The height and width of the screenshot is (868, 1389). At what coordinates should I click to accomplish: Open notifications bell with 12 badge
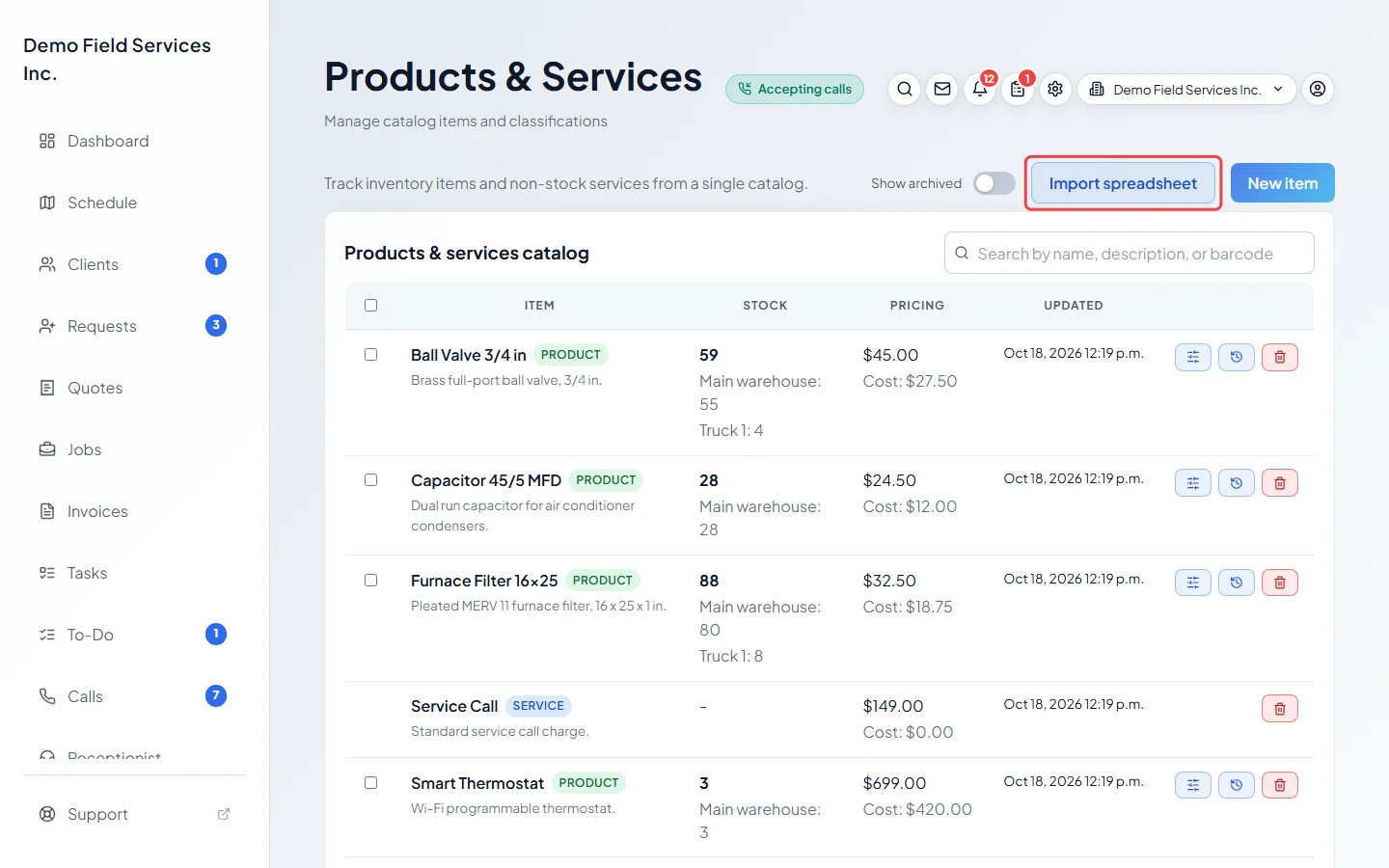click(980, 89)
